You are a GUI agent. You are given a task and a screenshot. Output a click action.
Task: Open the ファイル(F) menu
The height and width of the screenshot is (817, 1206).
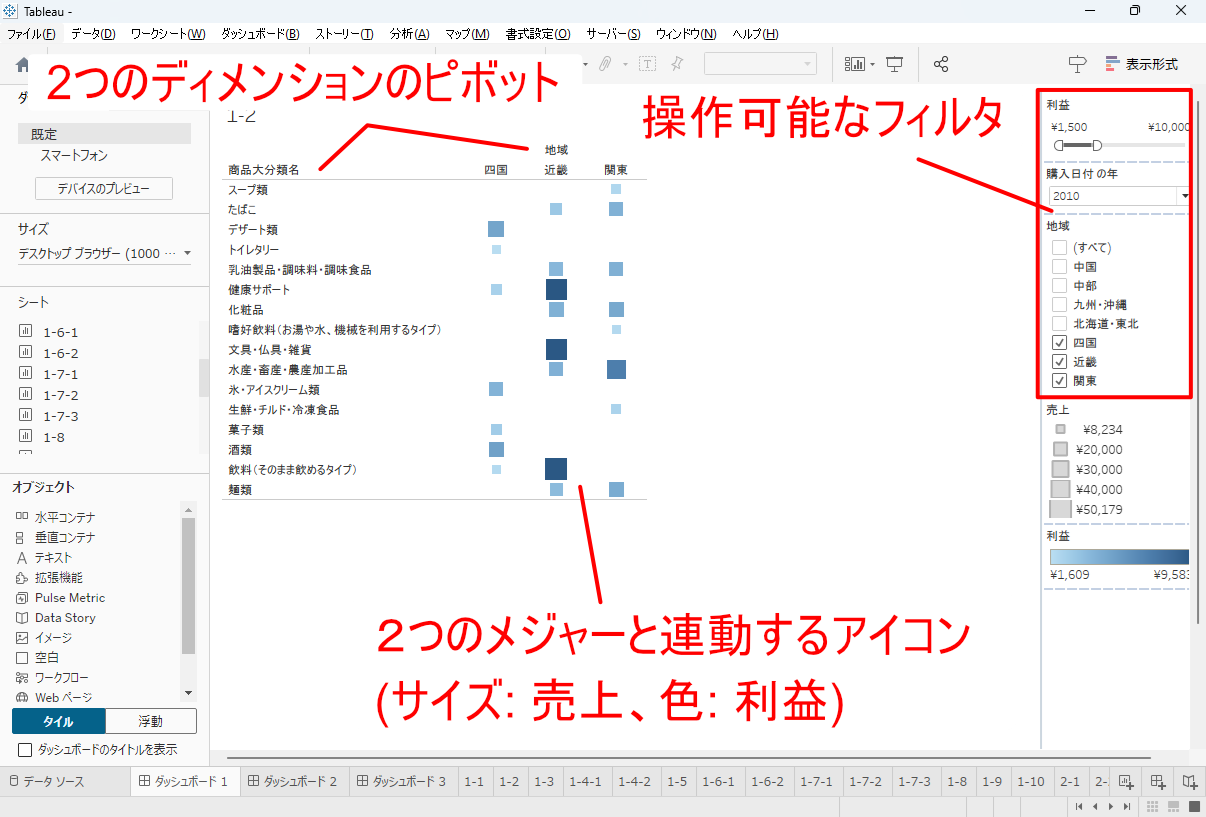point(31,33)
